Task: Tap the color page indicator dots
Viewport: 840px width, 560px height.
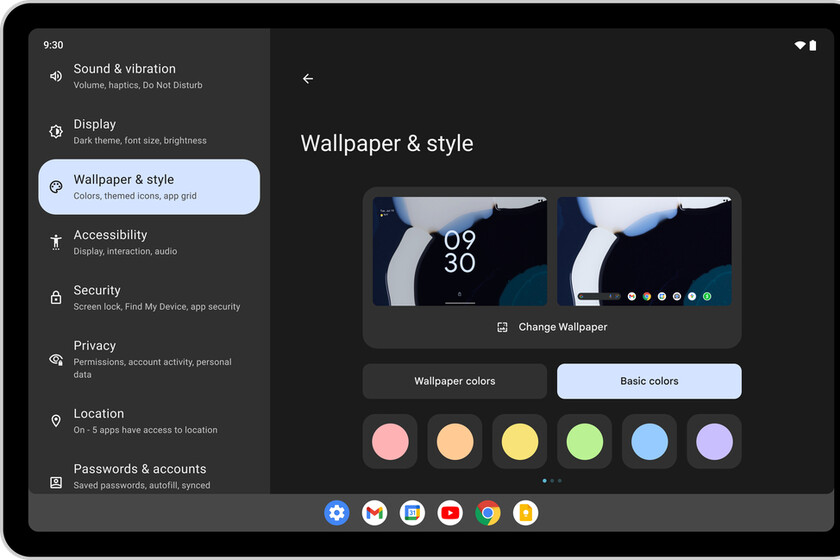Action: 552,481
